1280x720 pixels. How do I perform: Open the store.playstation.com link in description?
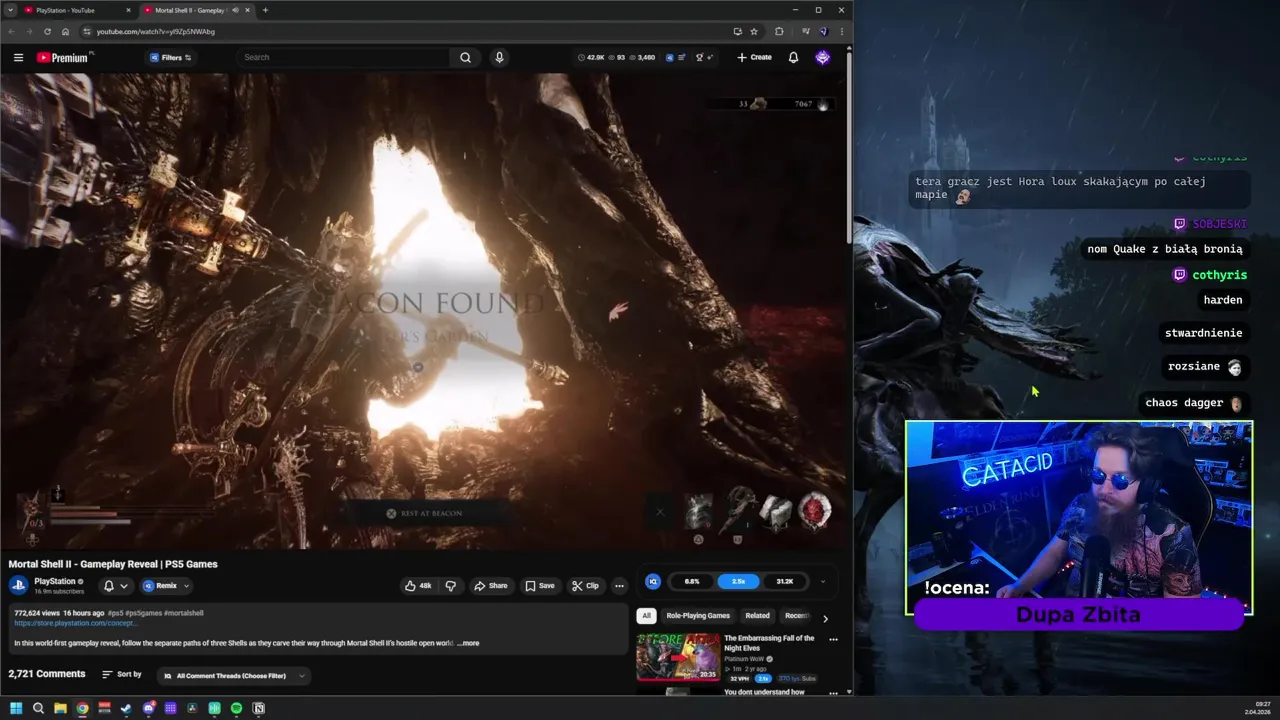pyautogui.click(x=76, y=623)
